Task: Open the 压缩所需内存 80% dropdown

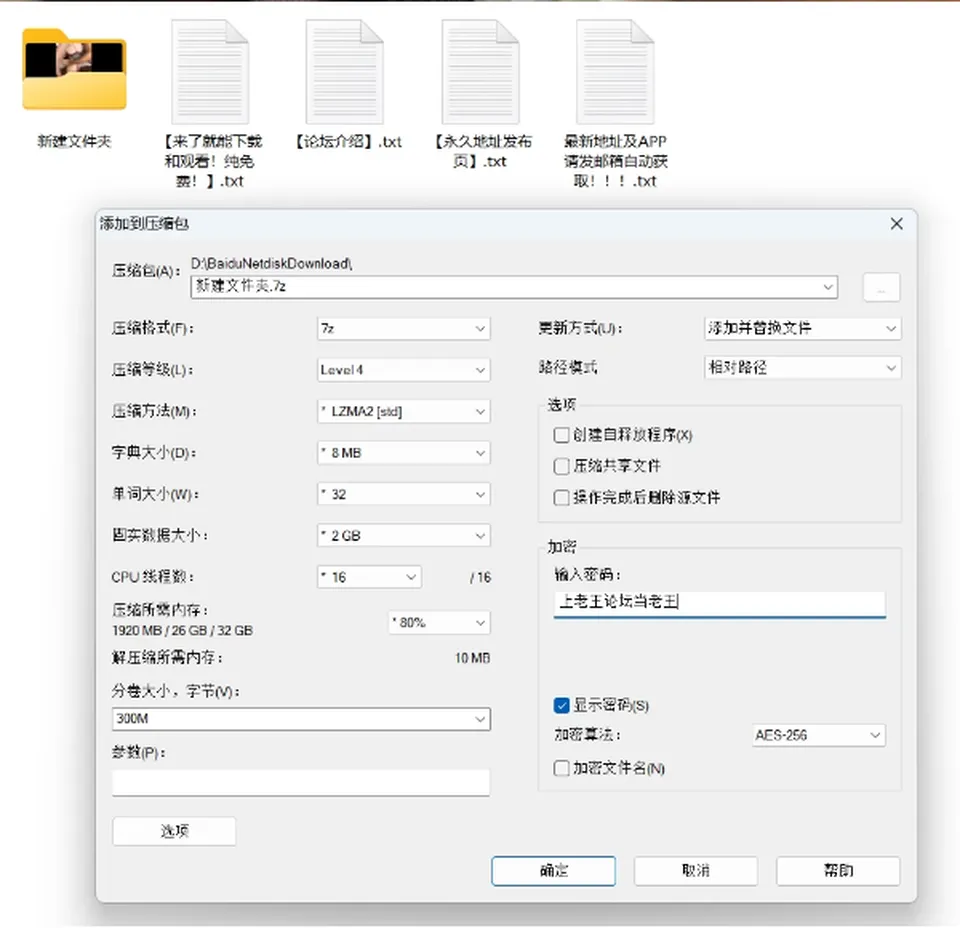Action: [439, 623]
